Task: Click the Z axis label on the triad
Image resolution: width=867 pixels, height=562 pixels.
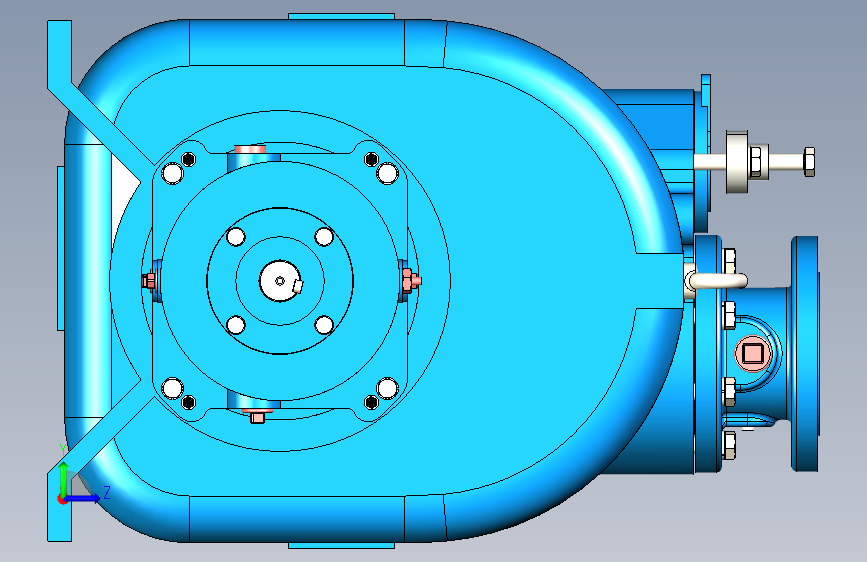Action: [x=107, y=492]
